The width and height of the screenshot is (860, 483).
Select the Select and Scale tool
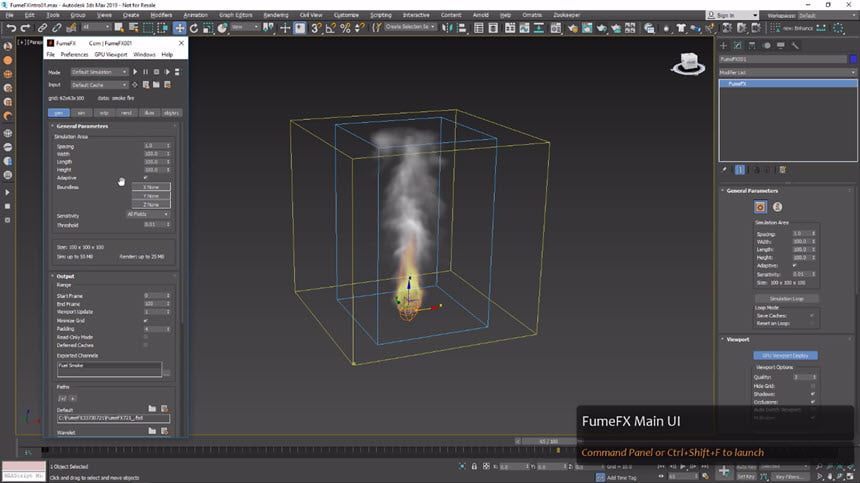pos(208,28)
